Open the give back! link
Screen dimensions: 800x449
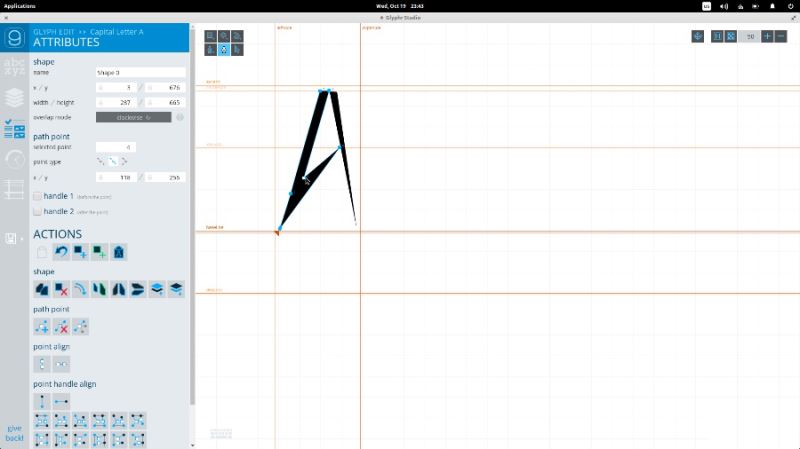[x=14, y=433]
